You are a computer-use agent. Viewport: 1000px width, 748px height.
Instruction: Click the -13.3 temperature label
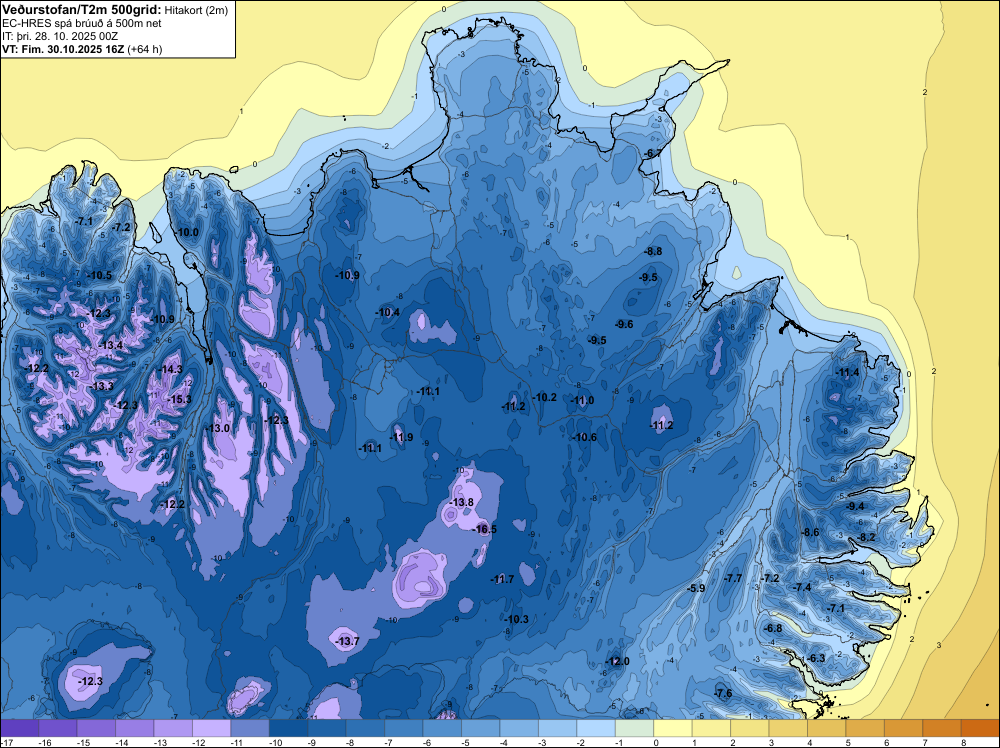[x=101, y=386]
